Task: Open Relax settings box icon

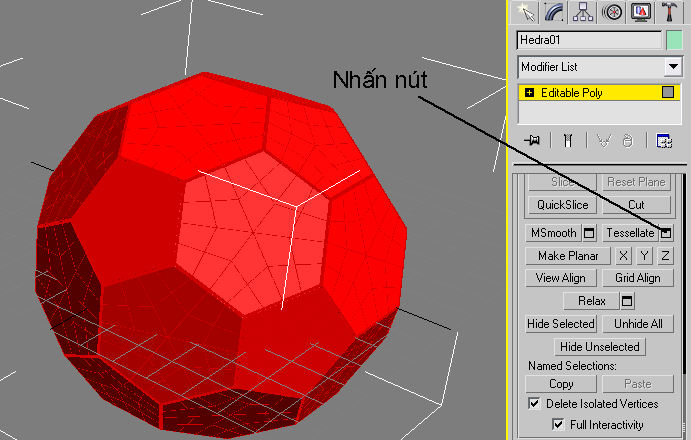Action: click(627, 301)
